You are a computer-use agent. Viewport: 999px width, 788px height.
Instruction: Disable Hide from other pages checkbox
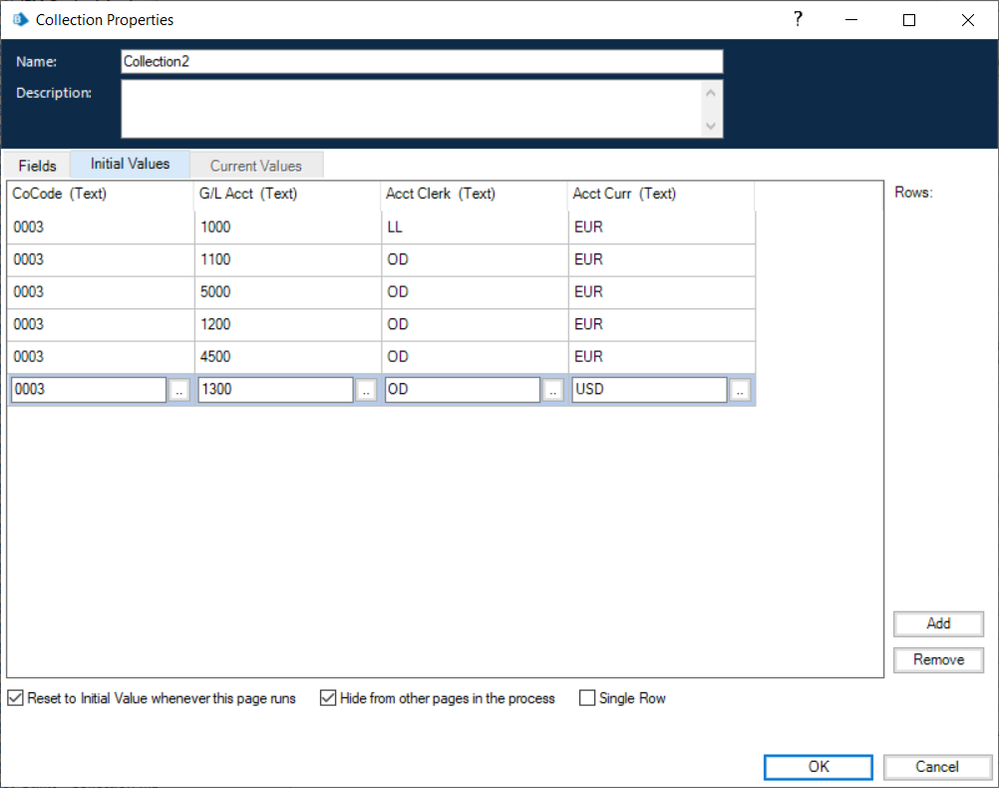[328, 699]
